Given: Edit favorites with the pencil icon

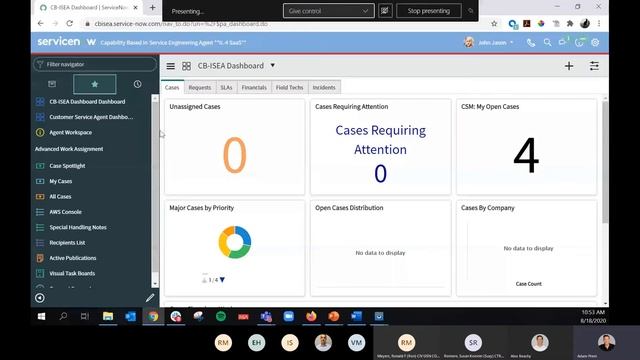Looking at the screenshot, I should point(150,298).
